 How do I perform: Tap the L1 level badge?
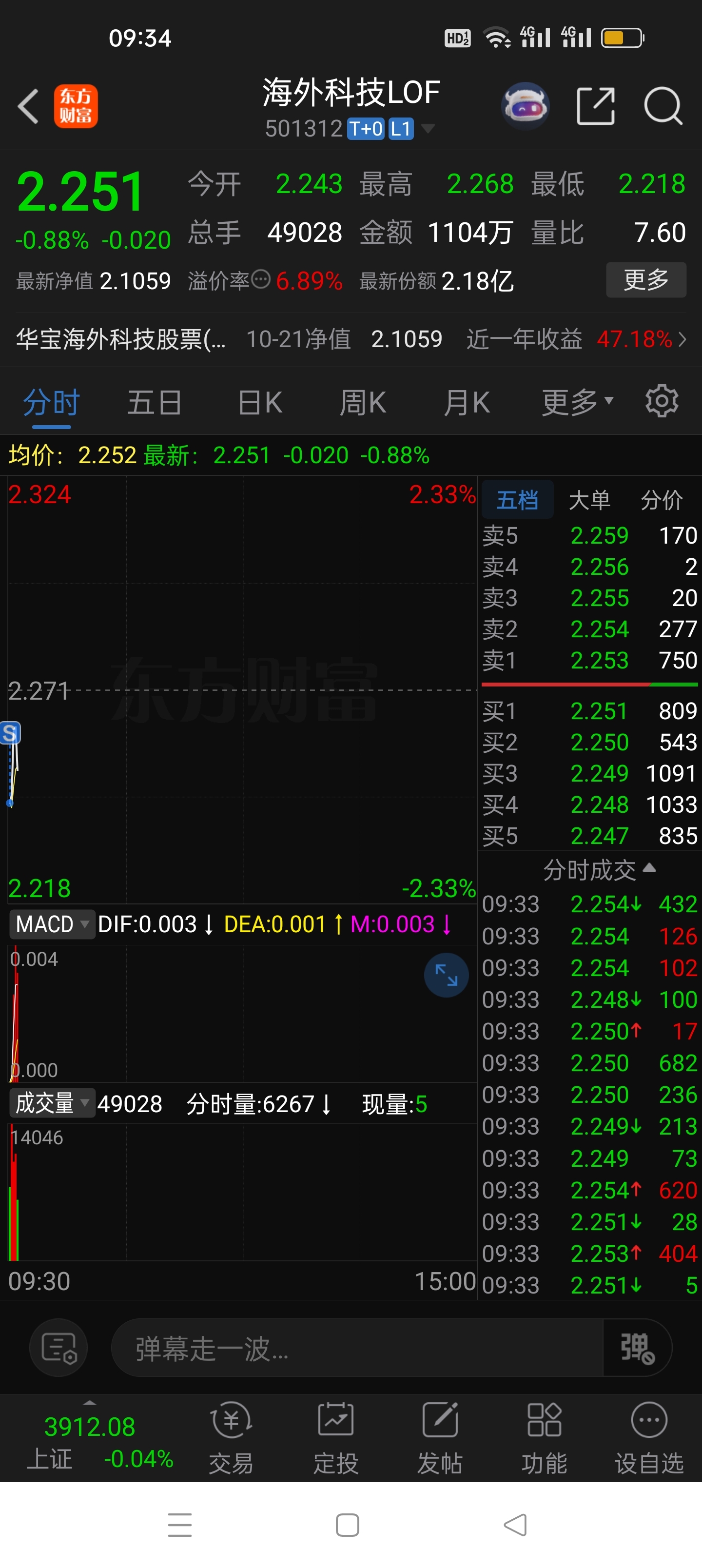coord(401,129)
